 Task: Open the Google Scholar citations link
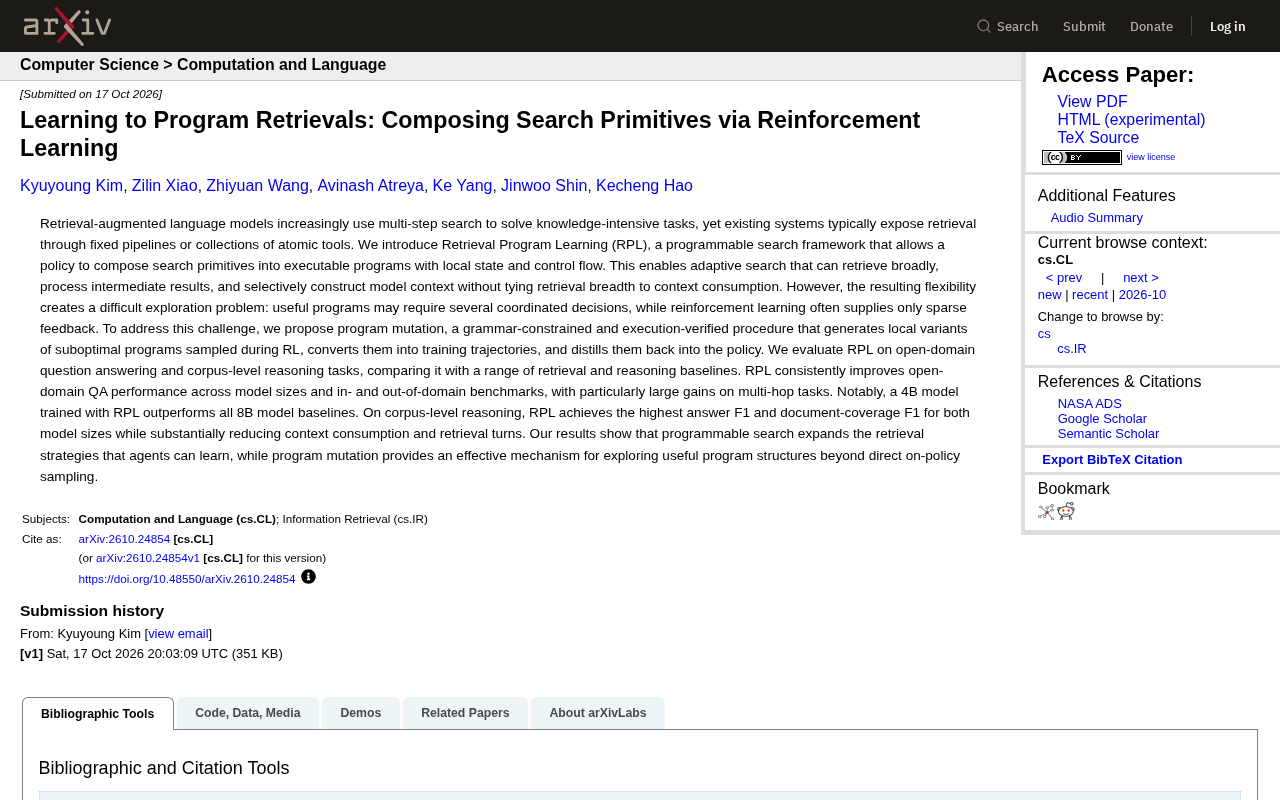point(1102,419)
